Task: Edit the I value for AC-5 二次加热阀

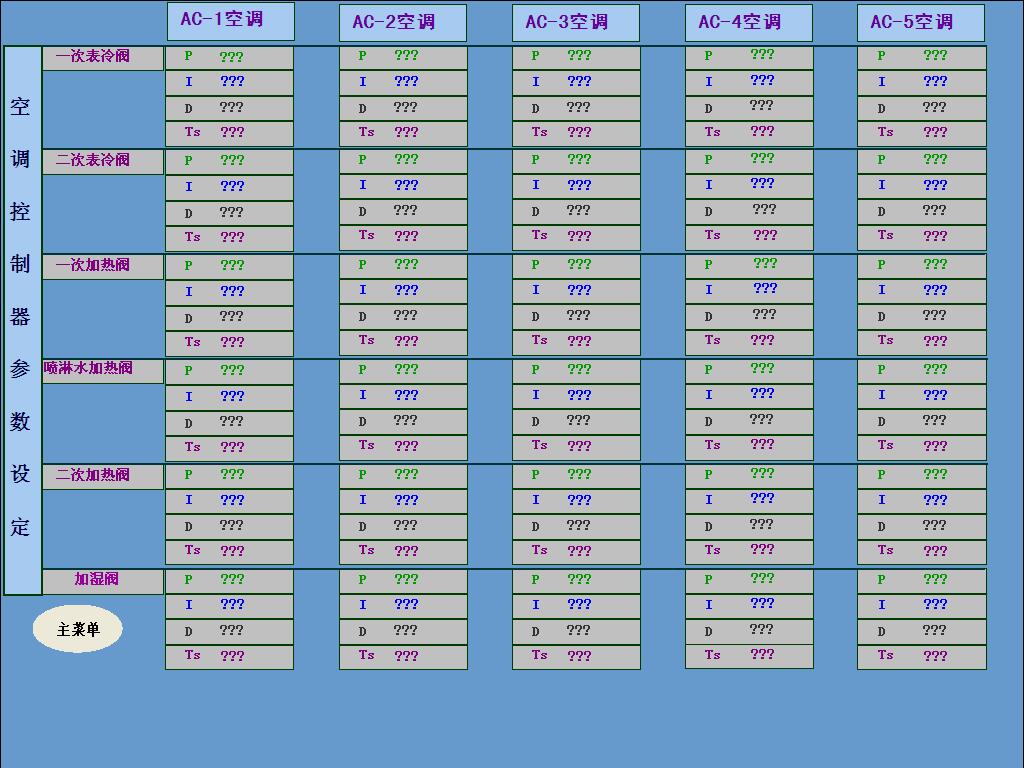Action: pyautogui.click(x=934, y=500)
